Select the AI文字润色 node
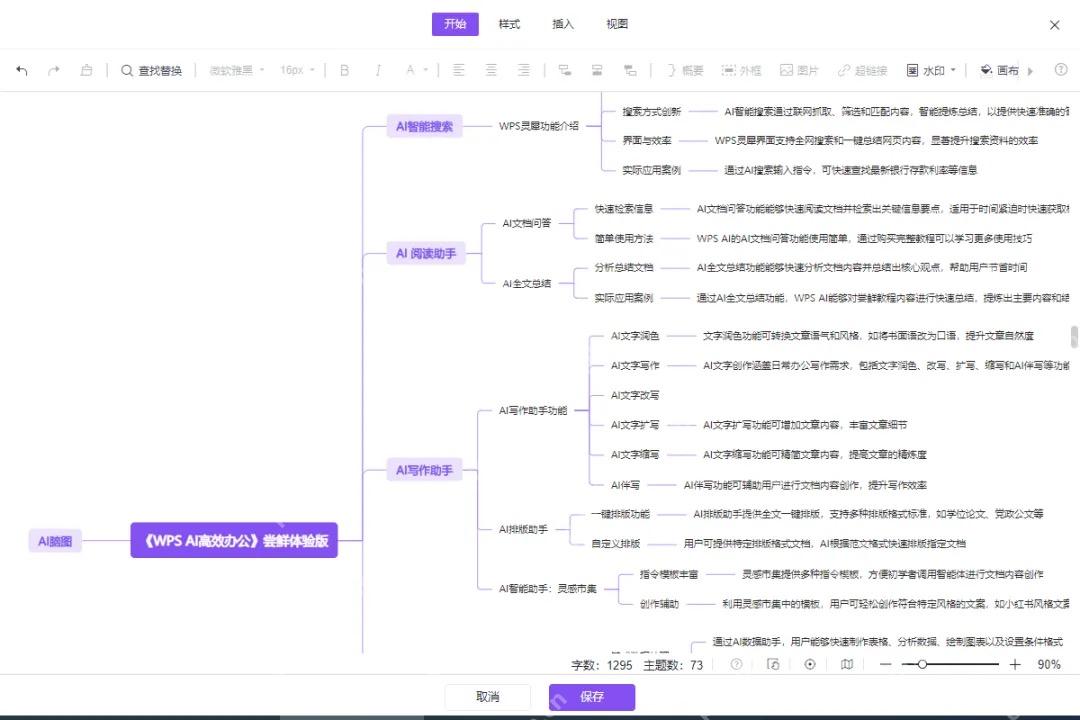 point(635,336)
